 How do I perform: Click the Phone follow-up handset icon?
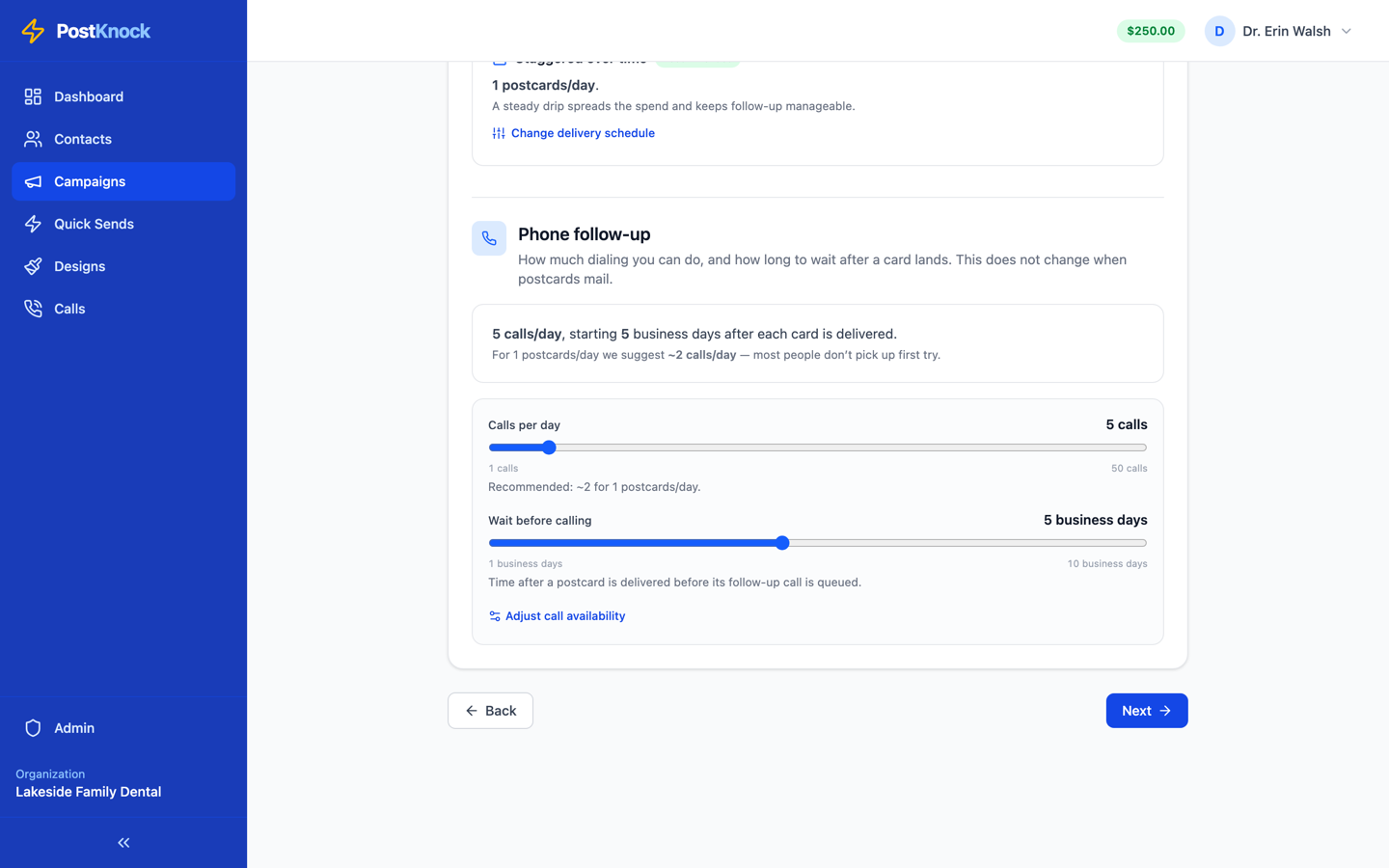(x=489, y=238)
